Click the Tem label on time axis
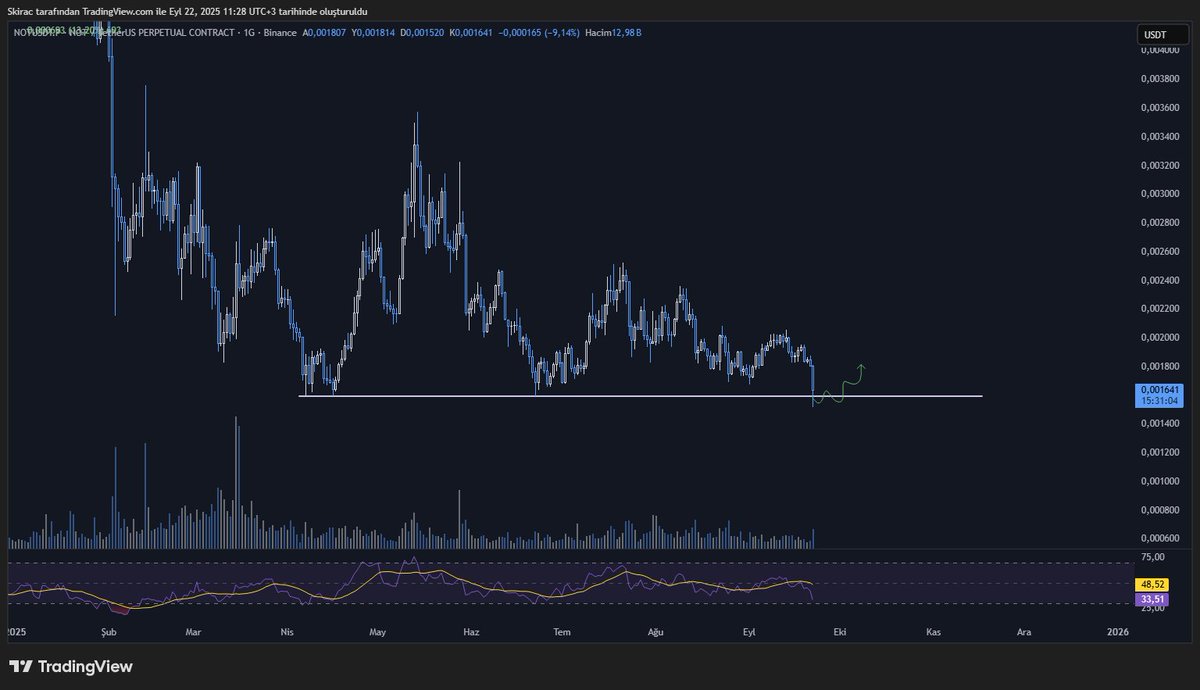Screen dimensions: 1200x690 [x=562, y=632]
